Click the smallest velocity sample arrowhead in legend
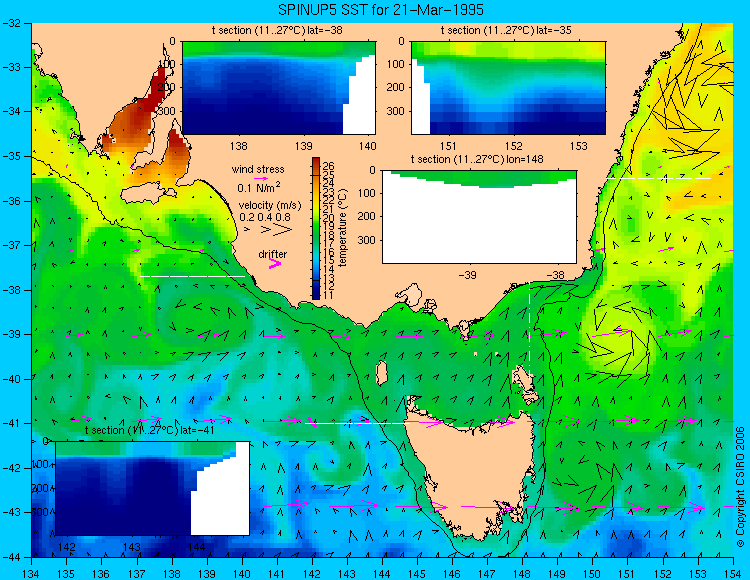The image size is (750, 580). point(247,230)
